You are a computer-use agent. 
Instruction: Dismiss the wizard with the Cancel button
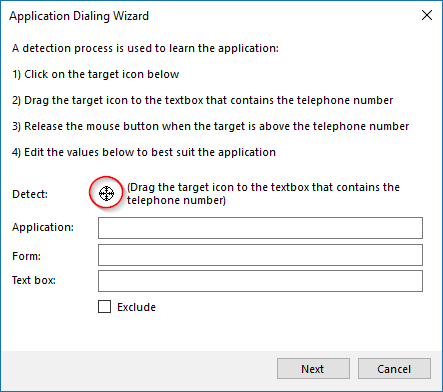pos(394,369)
